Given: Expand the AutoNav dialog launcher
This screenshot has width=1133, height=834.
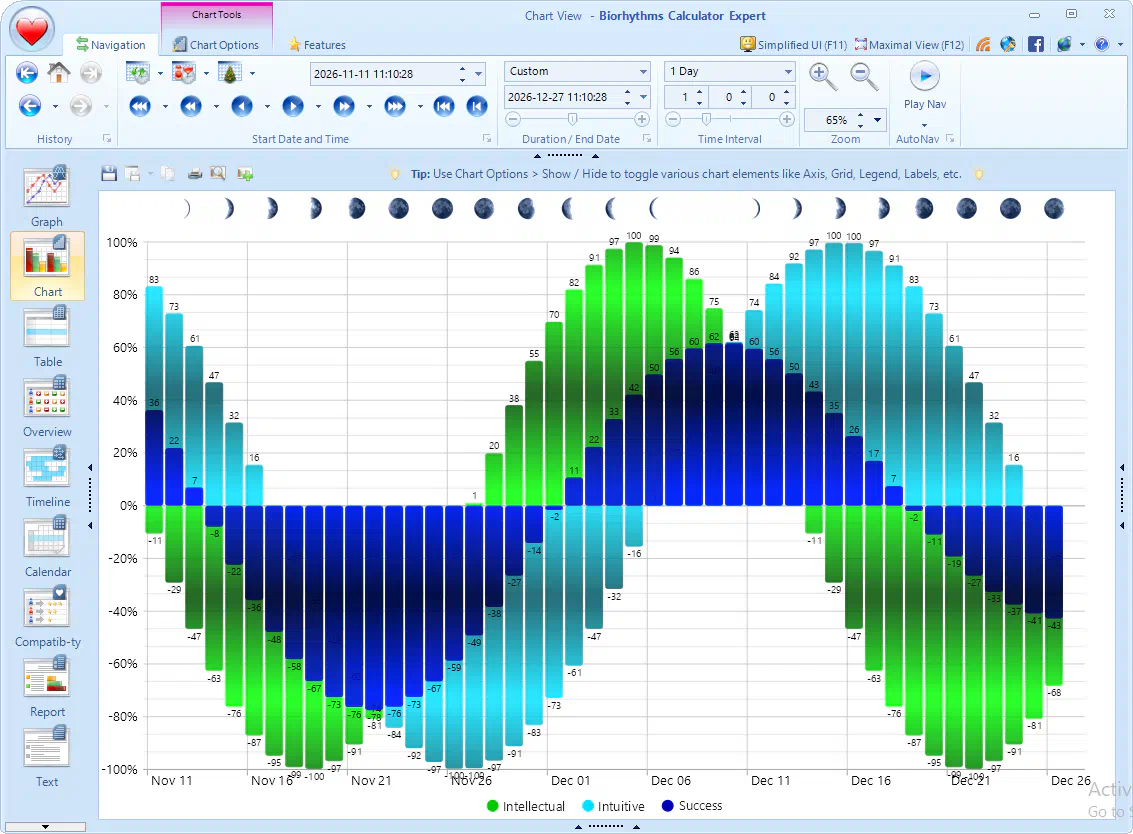Looking at the screenshot, I should tap(950, 138).
